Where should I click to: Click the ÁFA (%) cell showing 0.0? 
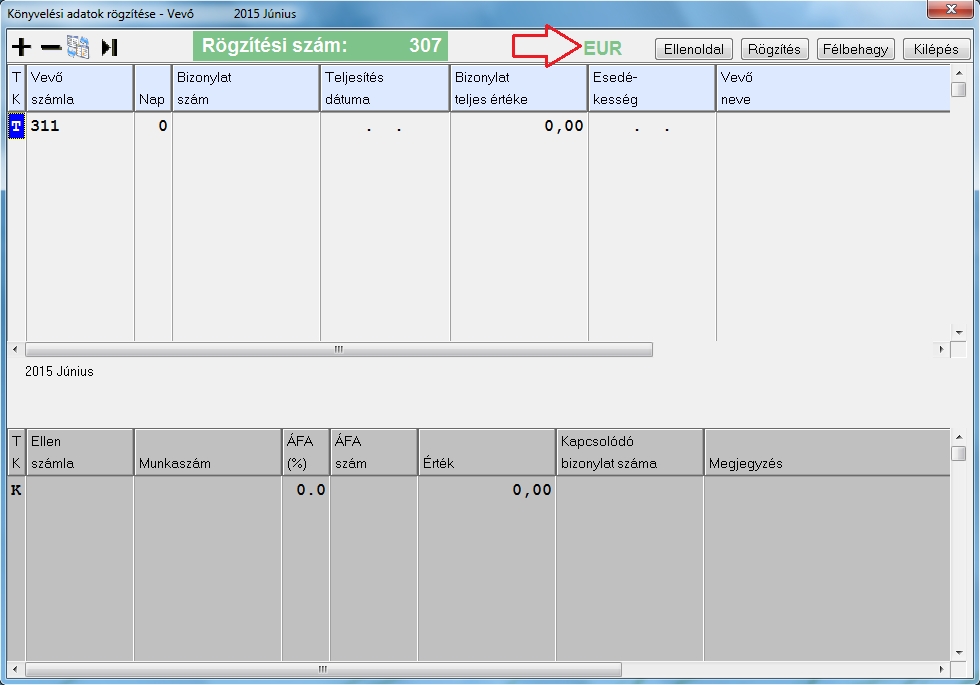coord(305,490)
